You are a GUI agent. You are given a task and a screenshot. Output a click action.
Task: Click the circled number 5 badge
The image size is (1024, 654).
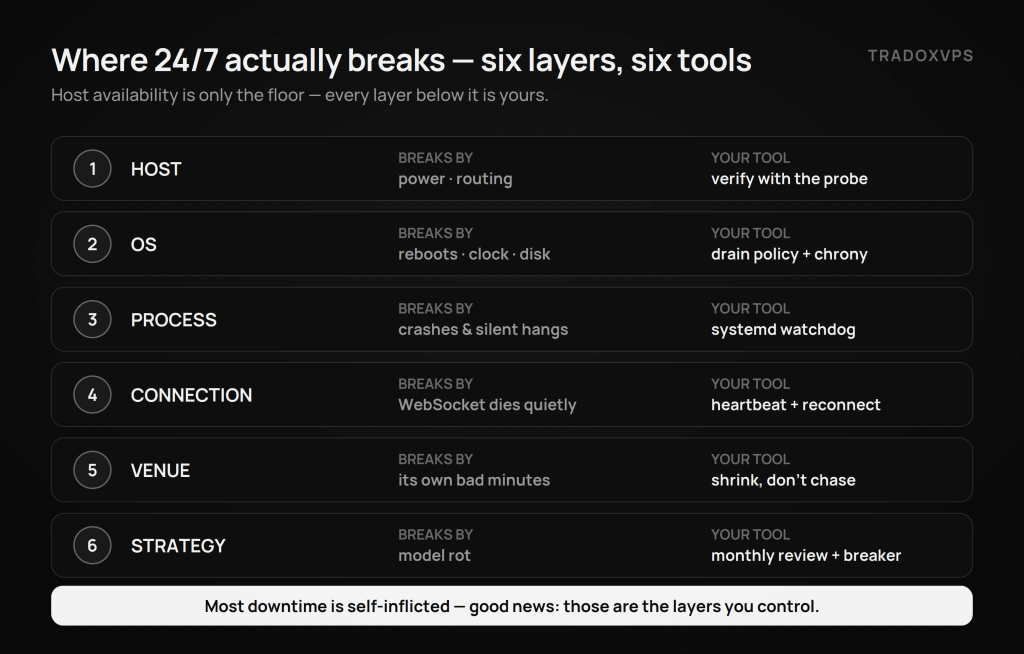pyautogui.click(x=92, y=470)
